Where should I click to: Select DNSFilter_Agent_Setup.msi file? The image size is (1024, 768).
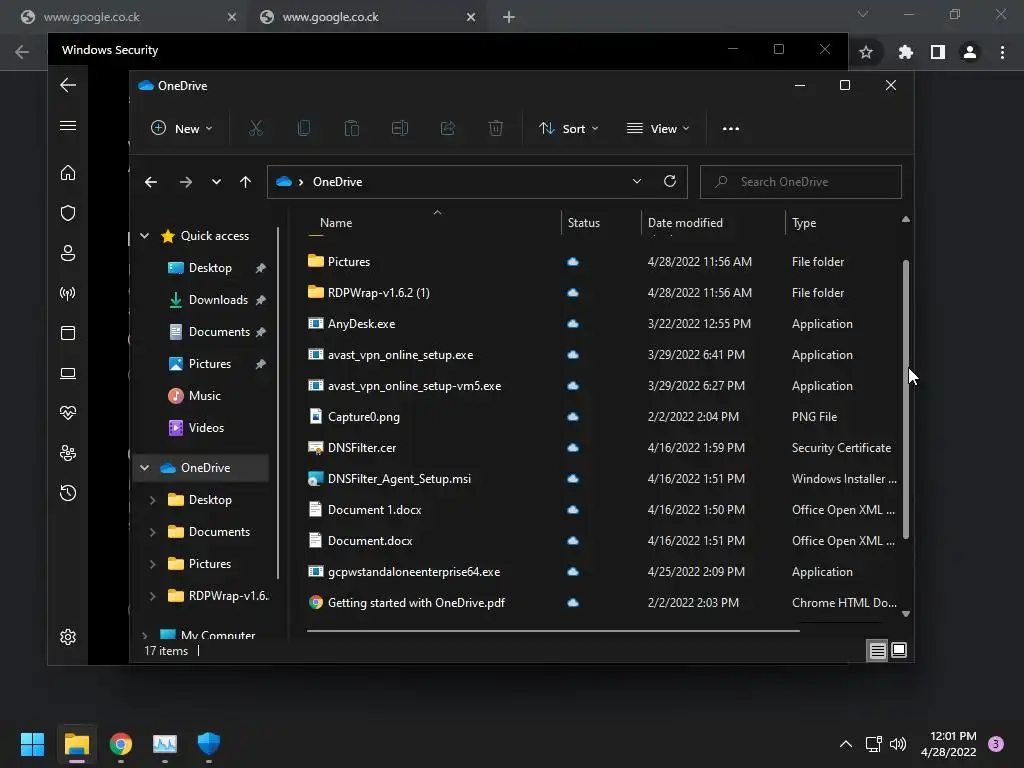click(x=399, y=479)
